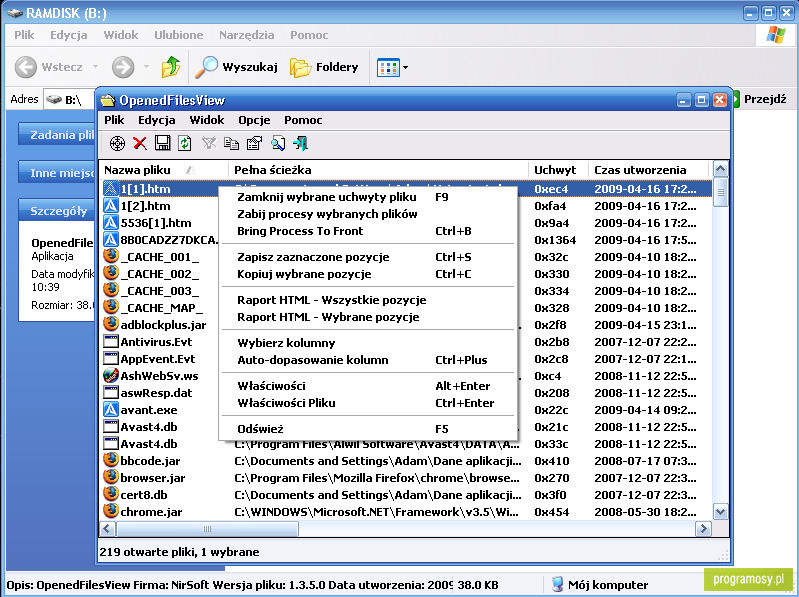The image size is (799, 597).
Task: Open the back button history dropdown arrow
Action: [95, 67]
